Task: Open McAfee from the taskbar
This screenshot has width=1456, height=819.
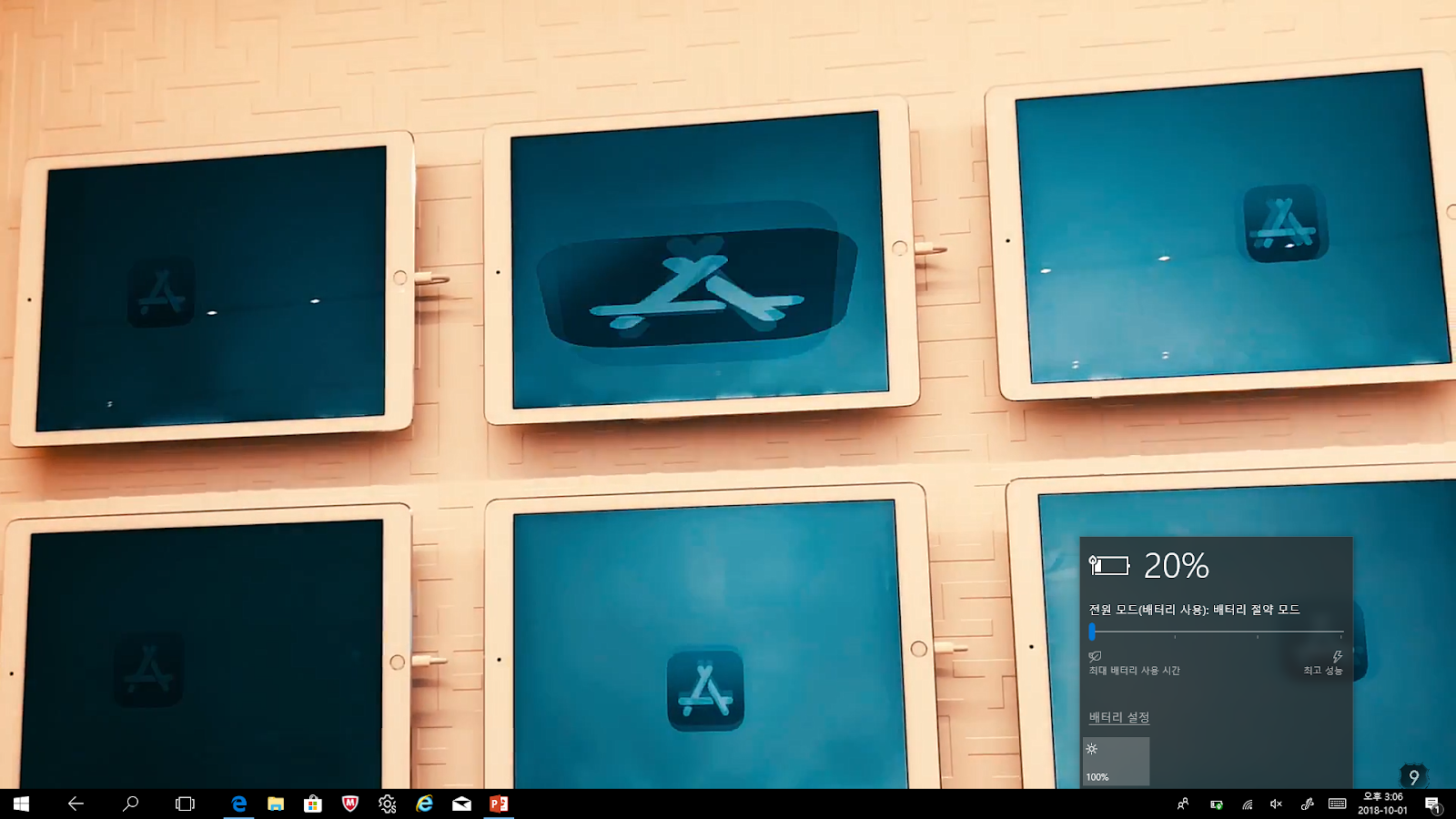Action: pos(350,804)
